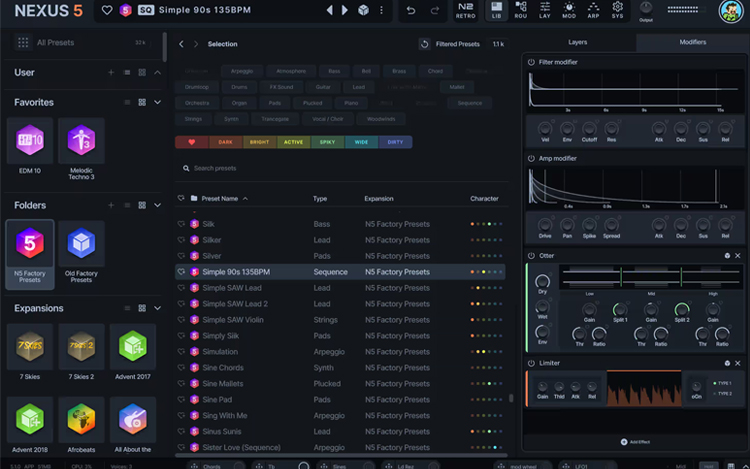Switch User section to grid view
The height and width of the screenshot is (469, 750).
point(142,73)
